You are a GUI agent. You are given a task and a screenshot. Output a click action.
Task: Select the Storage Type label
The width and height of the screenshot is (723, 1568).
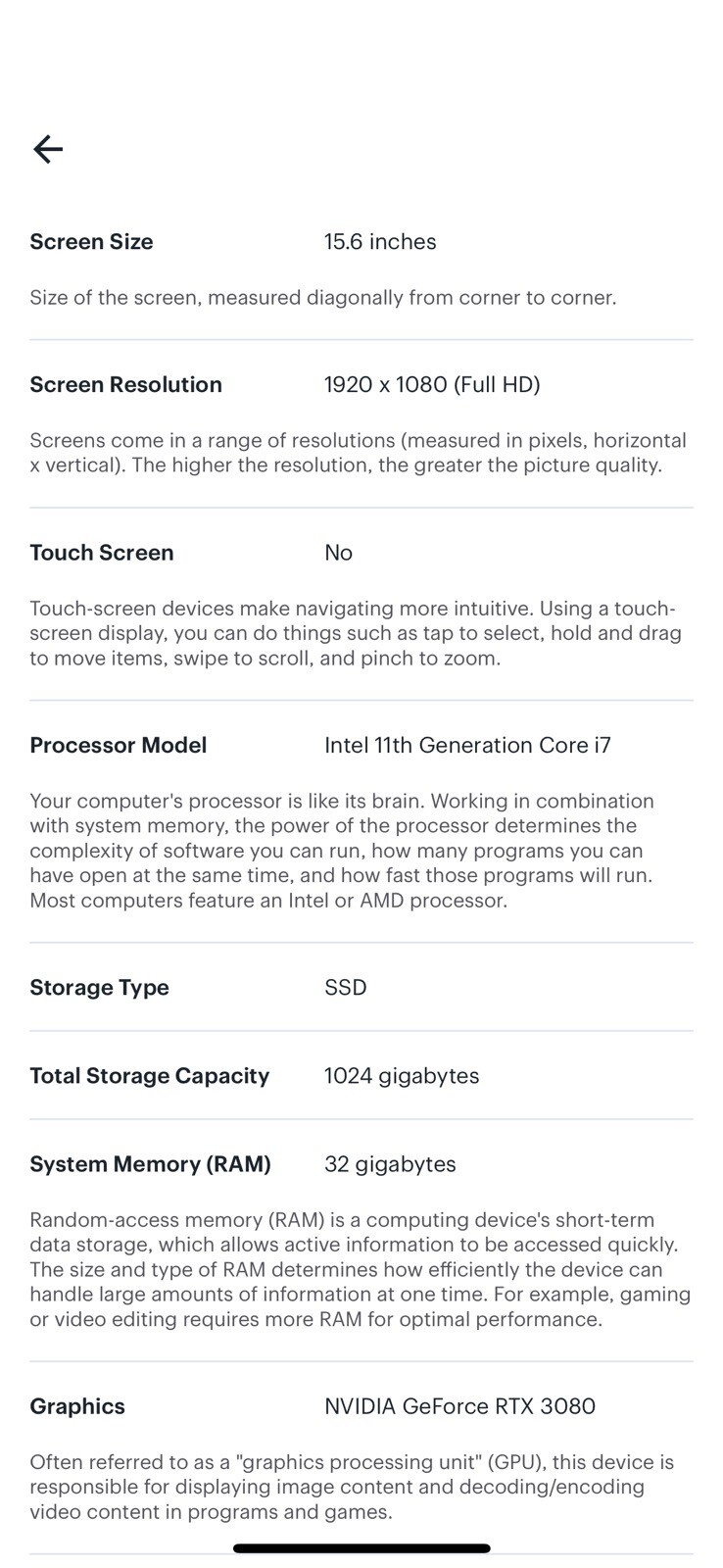tap(99, 988)
